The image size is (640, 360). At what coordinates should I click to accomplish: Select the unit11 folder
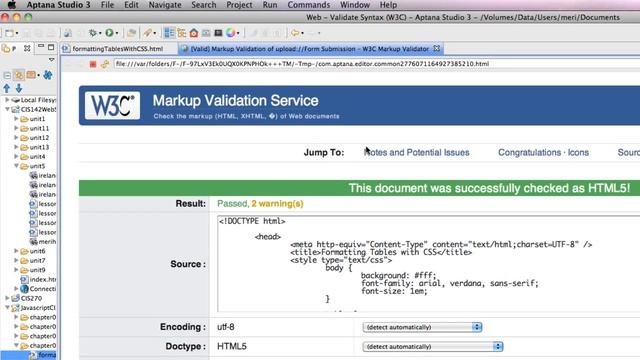click(x=39, y=128)
